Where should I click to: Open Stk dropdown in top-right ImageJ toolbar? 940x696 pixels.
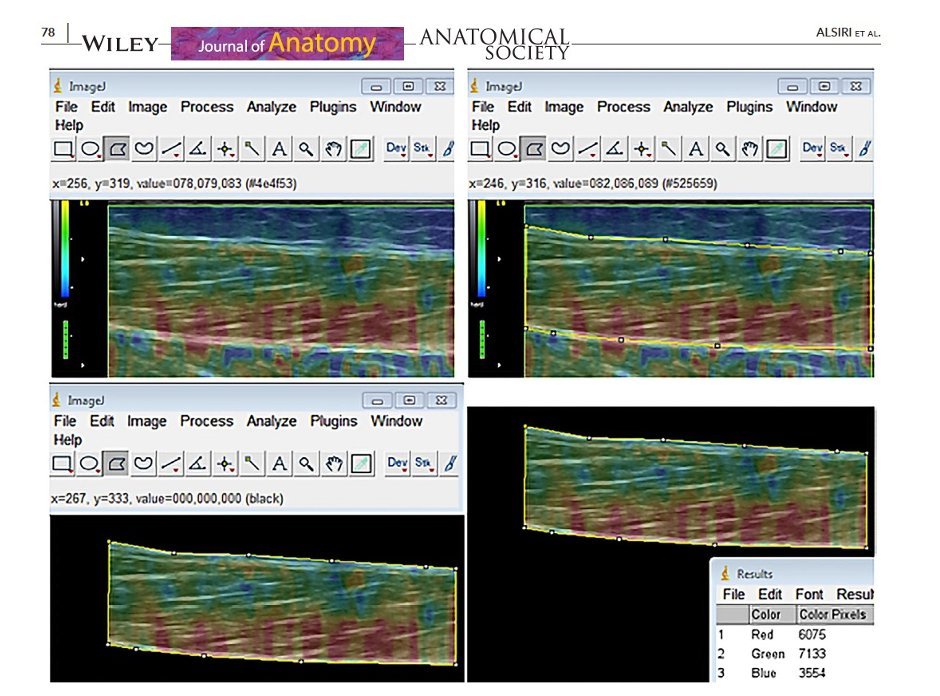click(x=839, y=149)
